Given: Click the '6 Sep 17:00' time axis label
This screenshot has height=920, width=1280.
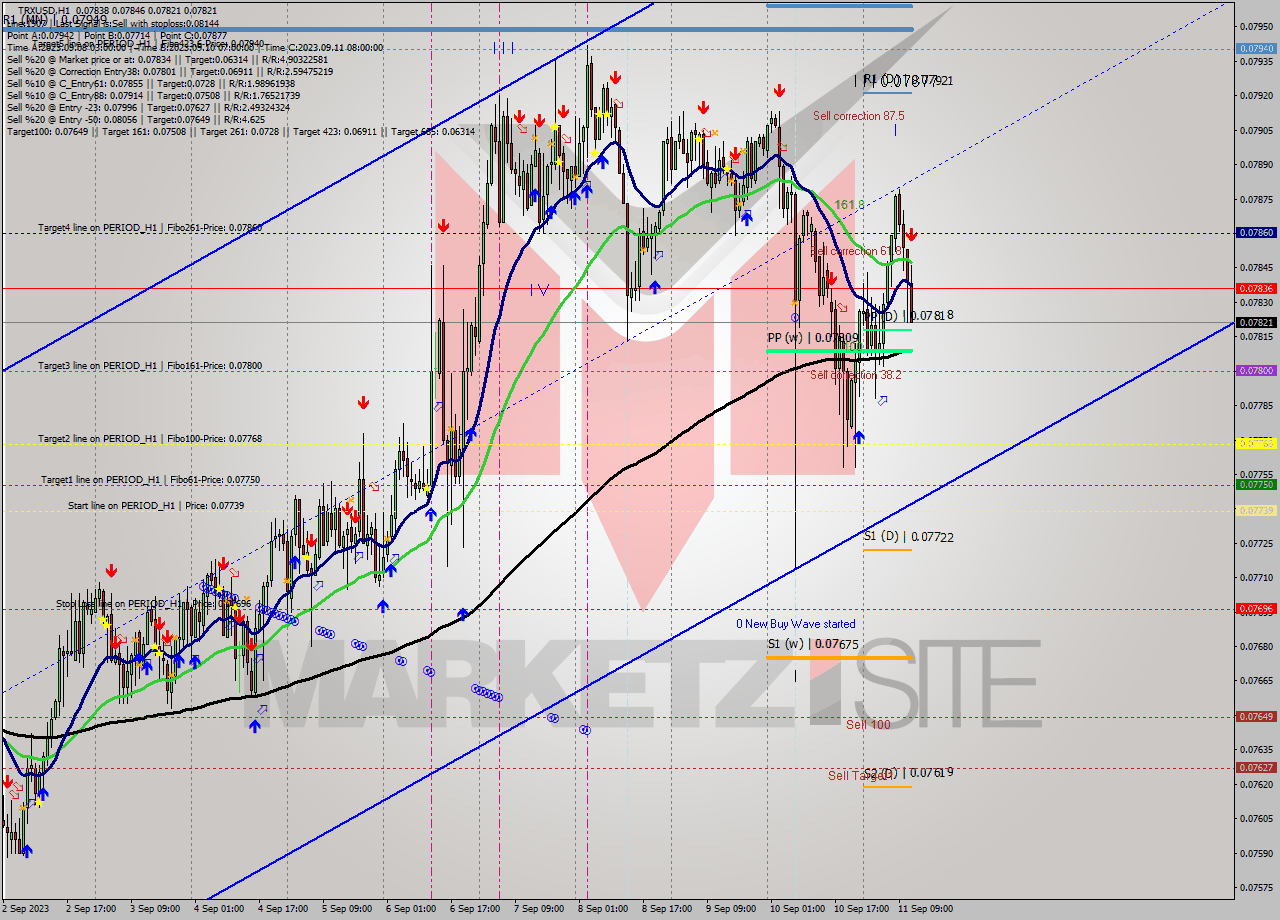Looking at the screenshot, I should pos(474,909).
